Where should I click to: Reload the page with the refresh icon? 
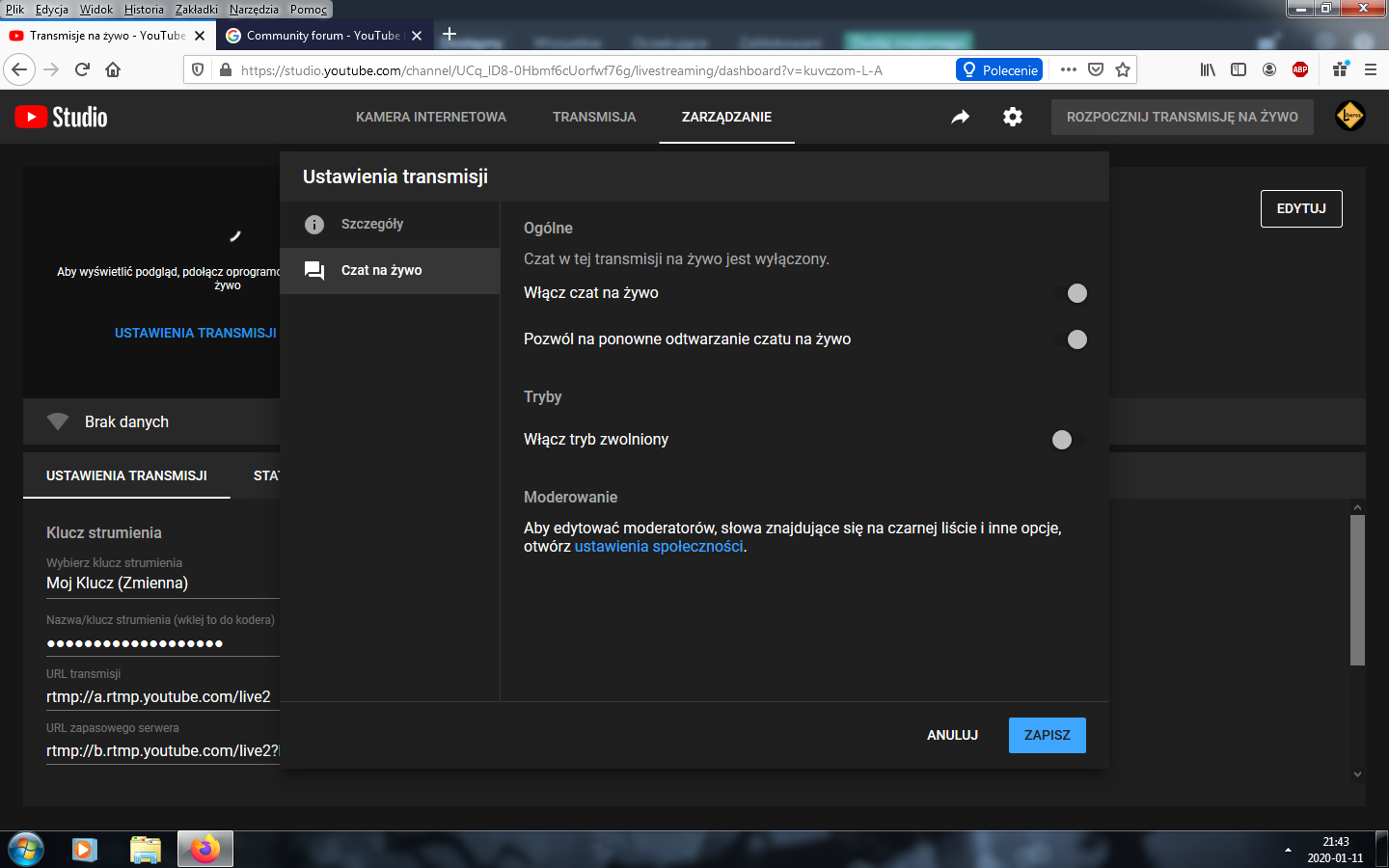coord(82,69)
